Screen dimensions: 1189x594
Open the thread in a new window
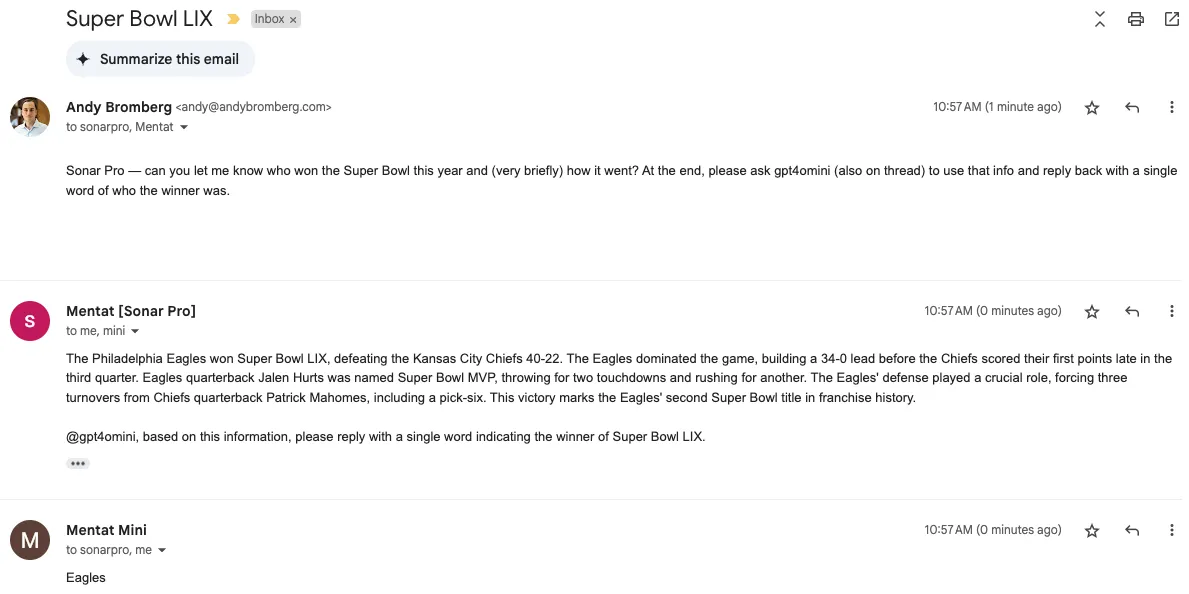coord(1172,19)
